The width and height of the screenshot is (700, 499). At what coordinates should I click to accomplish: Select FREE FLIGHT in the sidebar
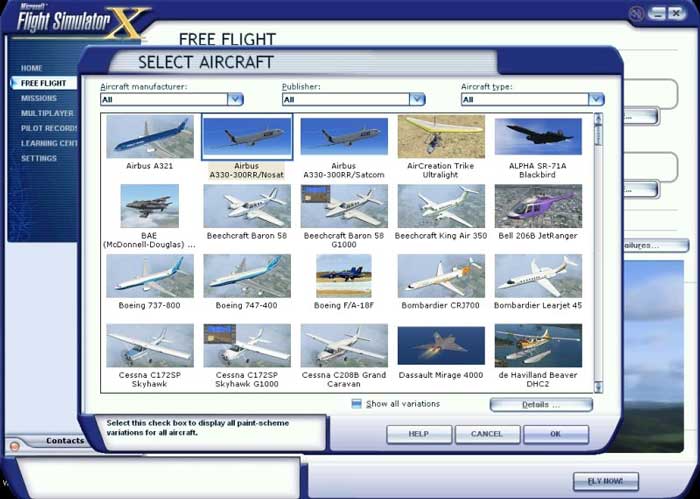coord(43,83)
